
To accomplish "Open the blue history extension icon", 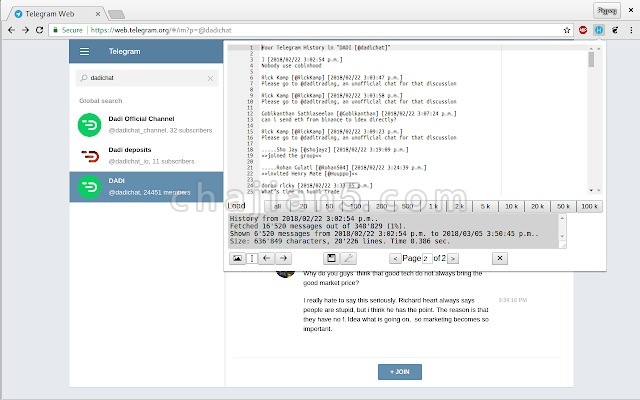I will 599,30.
